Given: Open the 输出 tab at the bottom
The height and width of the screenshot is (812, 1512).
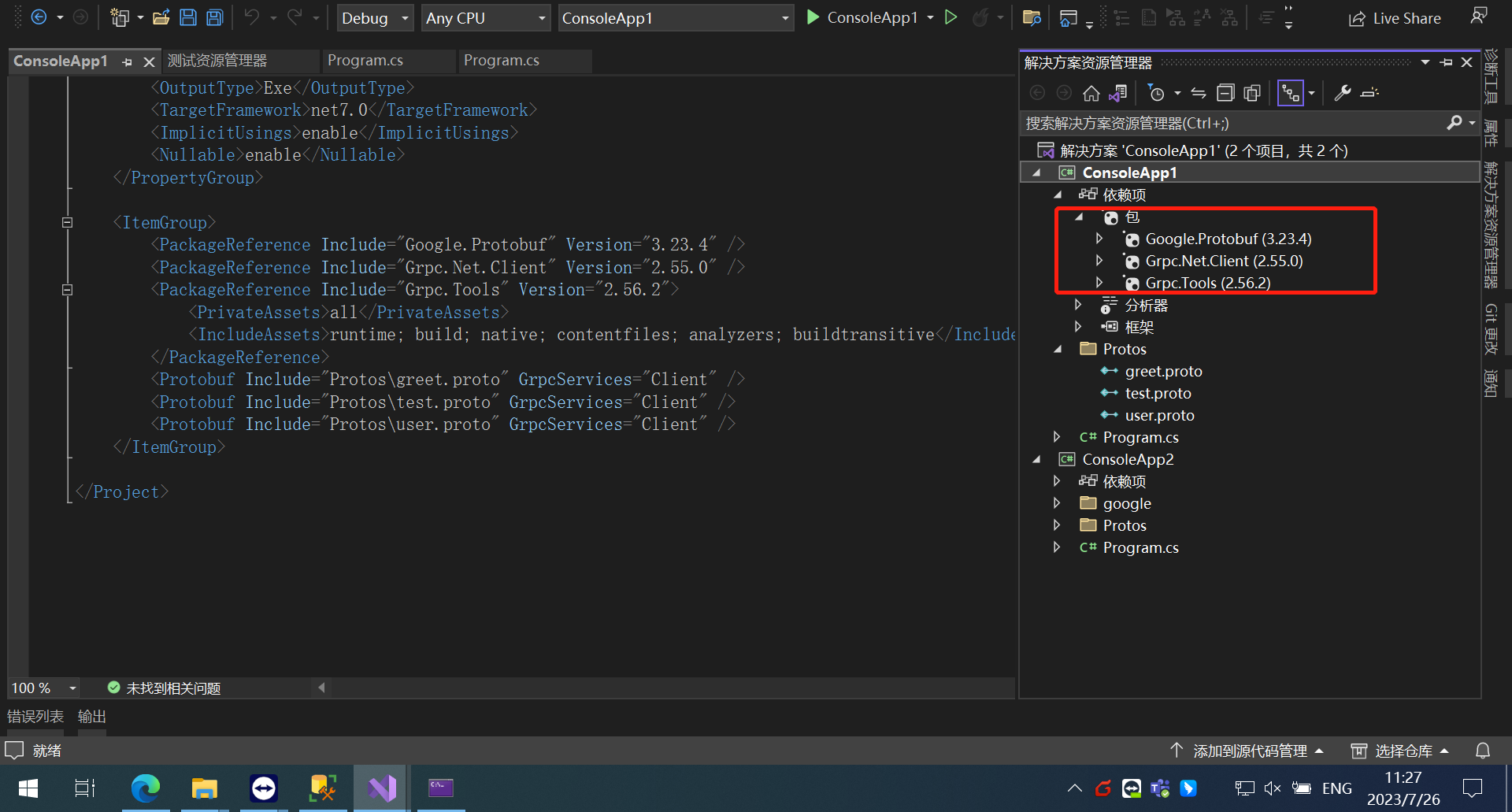Looking at the screenshot, I should click(x=92, y=717).
